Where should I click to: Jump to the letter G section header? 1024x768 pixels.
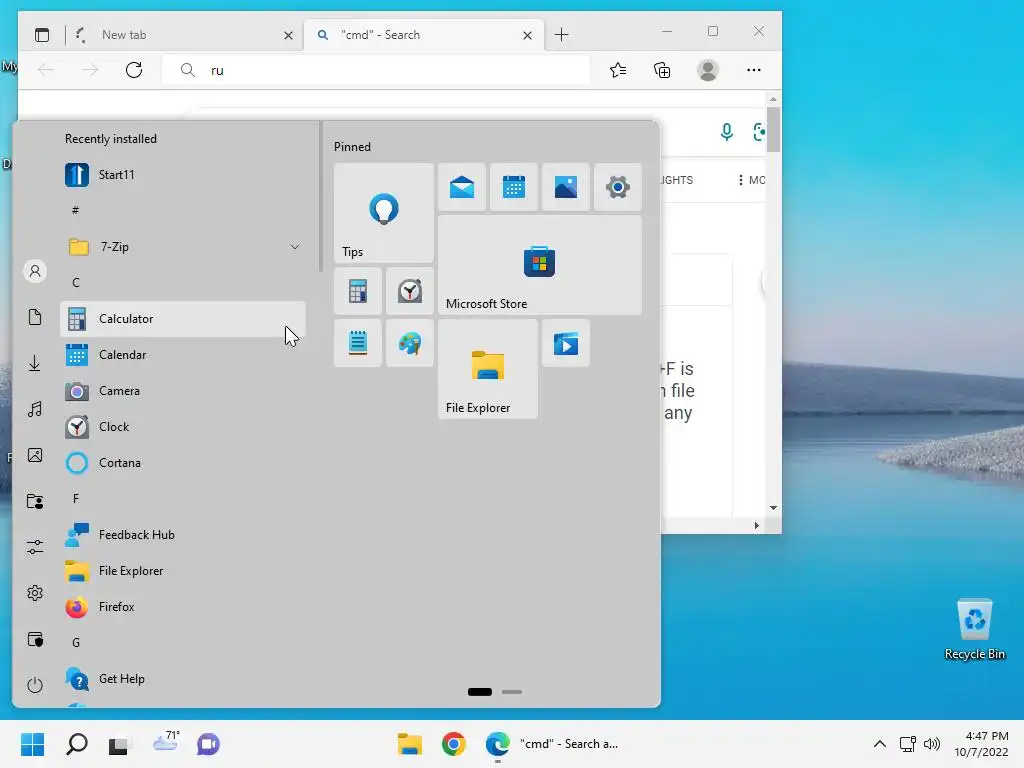click(x=76, y=643)
